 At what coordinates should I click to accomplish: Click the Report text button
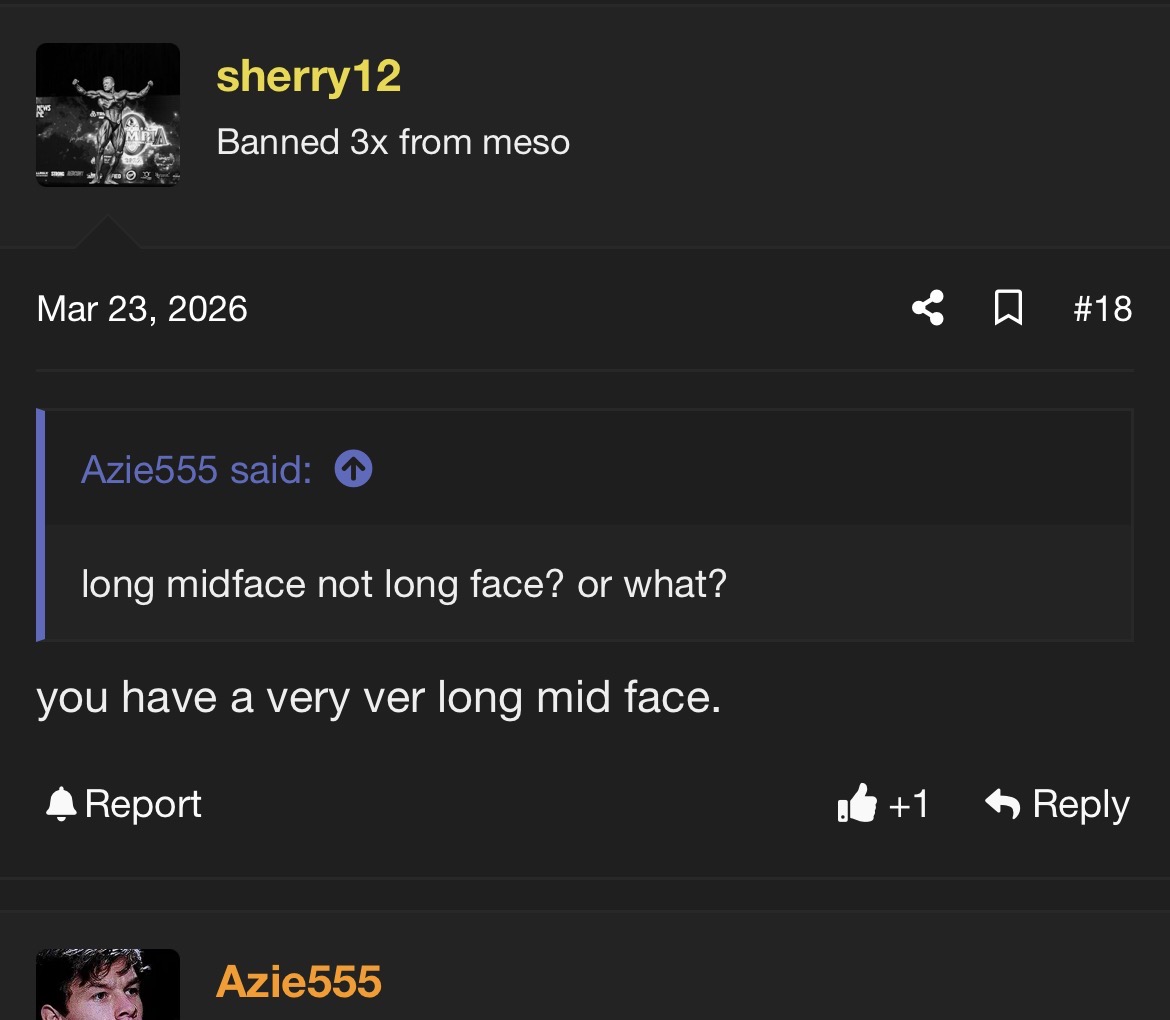[x=143, y=804]
